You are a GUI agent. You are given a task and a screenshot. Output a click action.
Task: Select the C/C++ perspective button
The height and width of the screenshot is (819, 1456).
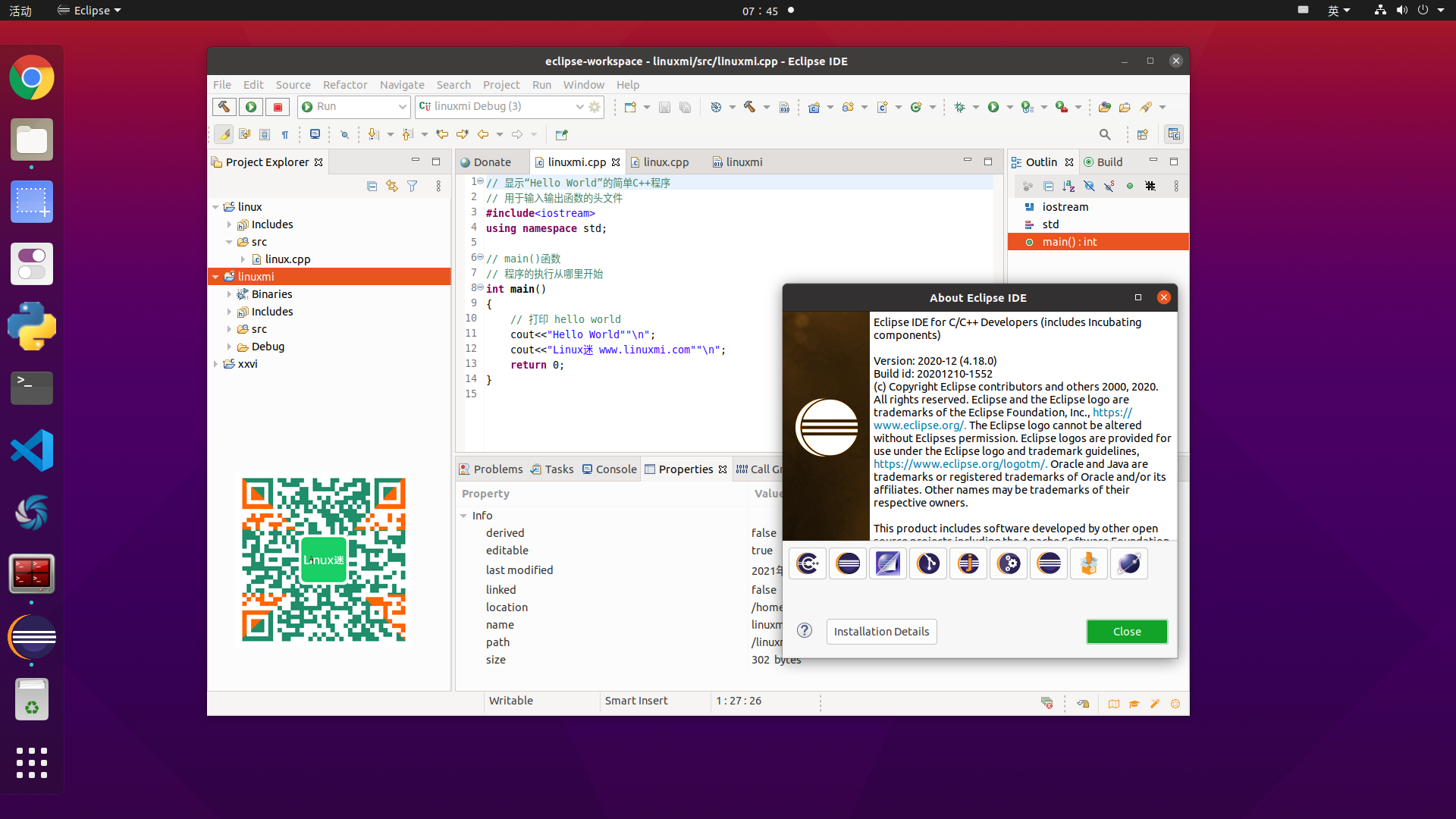tap(1174, 134)
